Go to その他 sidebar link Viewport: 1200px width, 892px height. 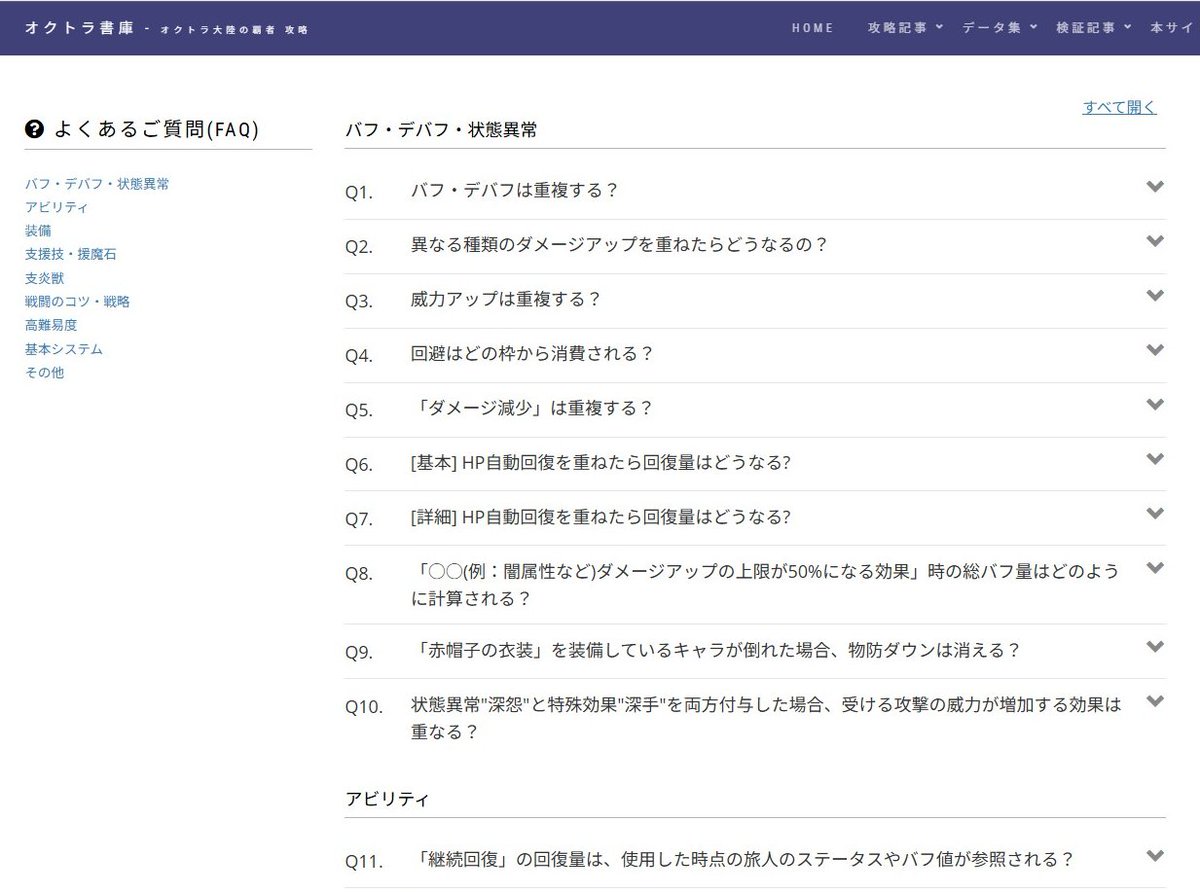tap(44, 373)
